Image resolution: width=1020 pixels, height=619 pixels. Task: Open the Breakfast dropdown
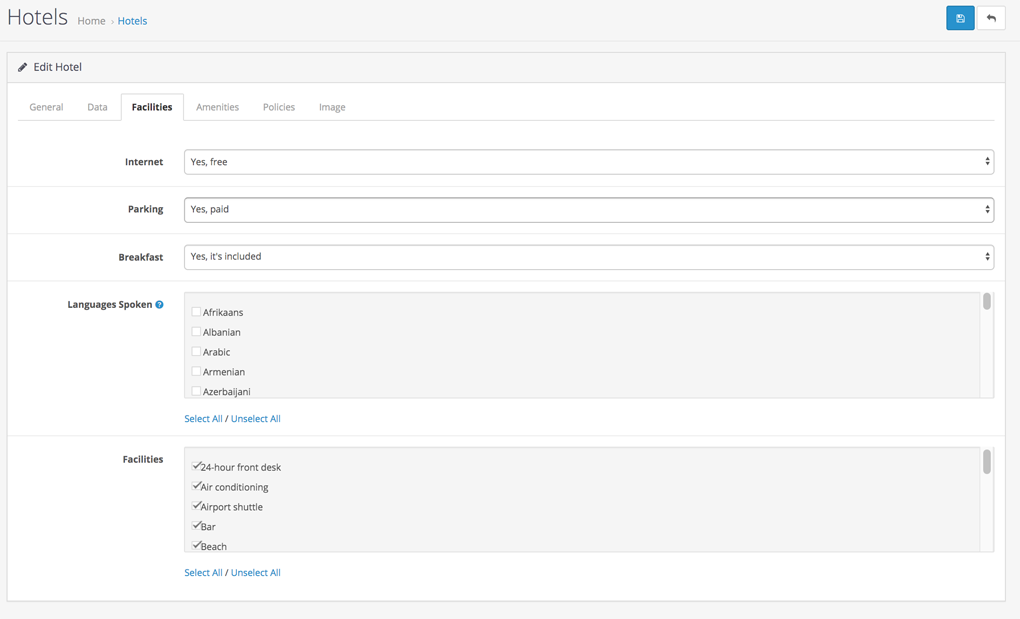589,257
